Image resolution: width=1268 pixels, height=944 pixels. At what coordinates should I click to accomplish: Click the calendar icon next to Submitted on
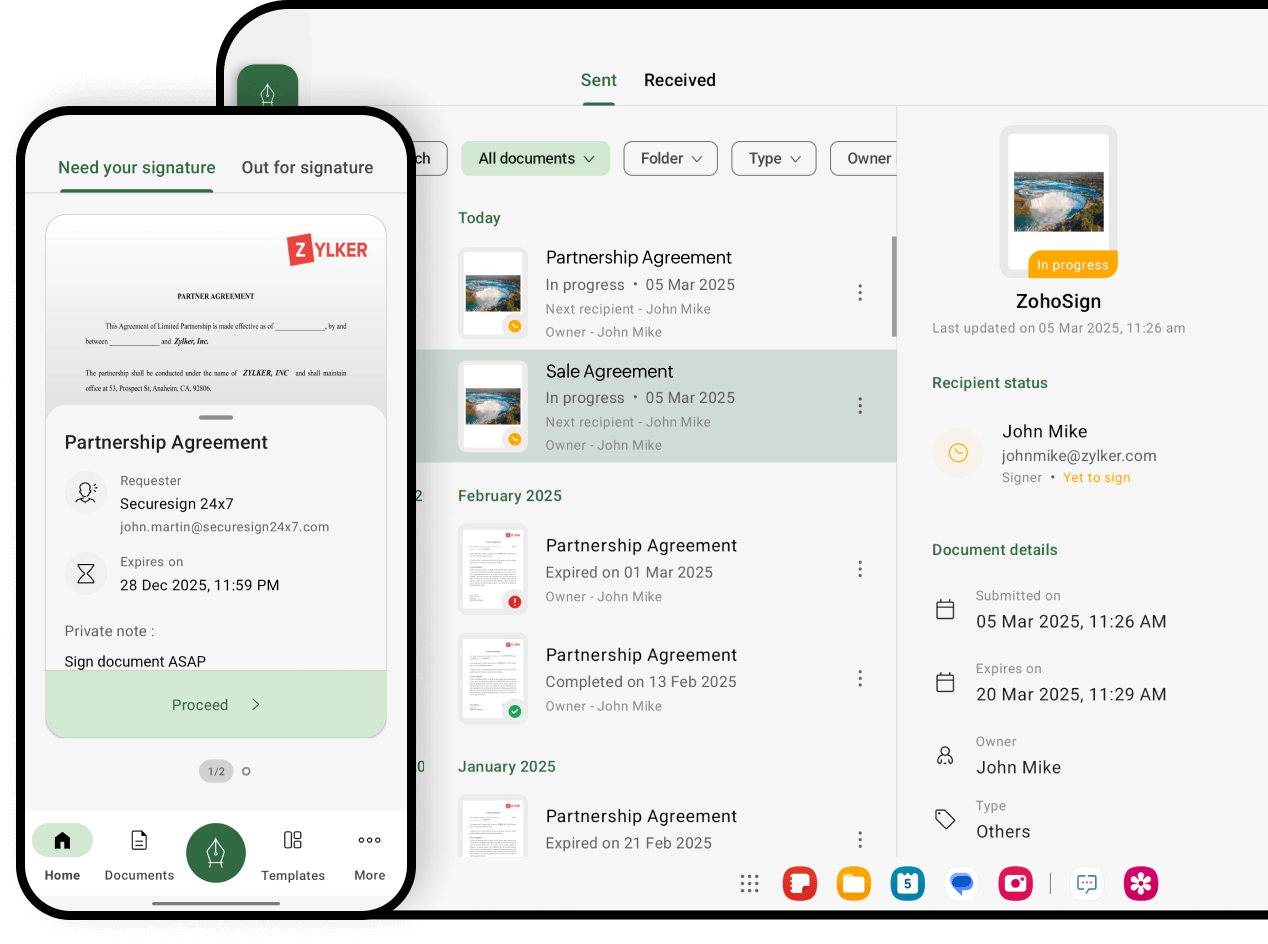(945, 608)
